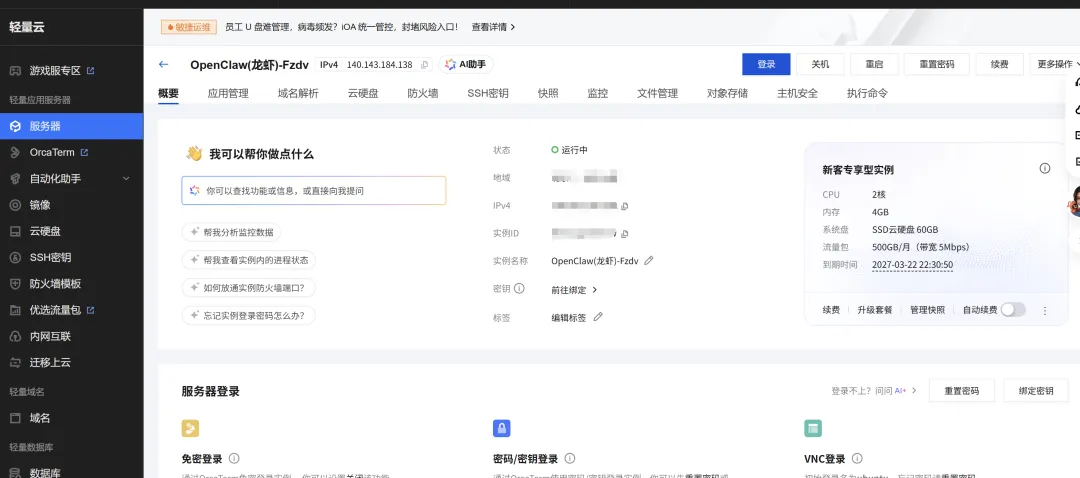This screenshot has width=1080, height=478.
Task: Switch to the 执行命令 tab
Action: coord(867,93)
